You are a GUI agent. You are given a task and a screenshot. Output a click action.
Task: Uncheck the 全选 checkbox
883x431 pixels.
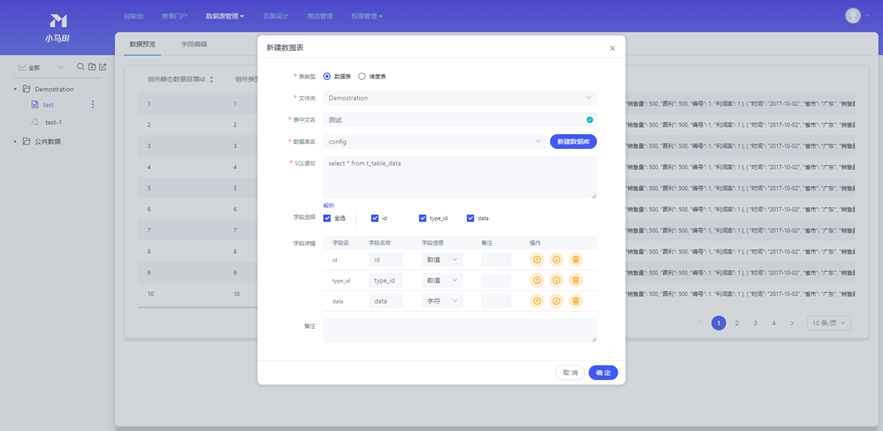coord(327,218)
